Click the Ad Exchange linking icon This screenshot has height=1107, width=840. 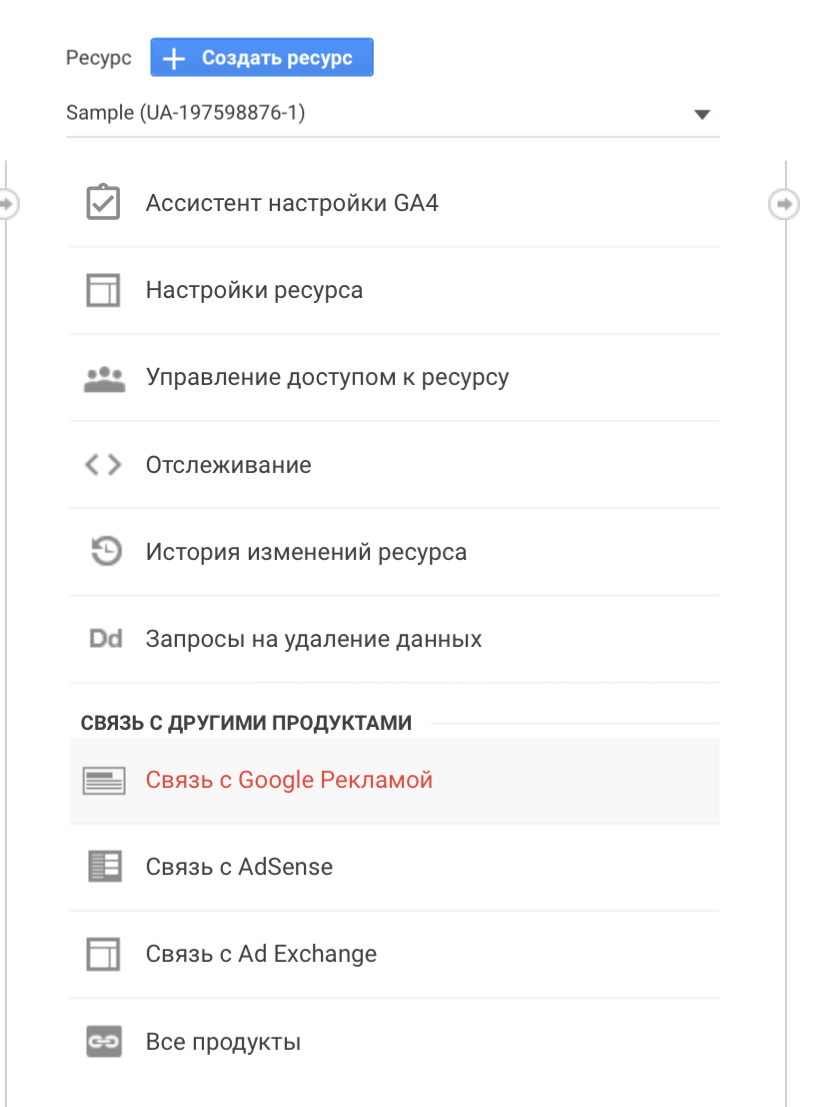[x=103, y=954]
